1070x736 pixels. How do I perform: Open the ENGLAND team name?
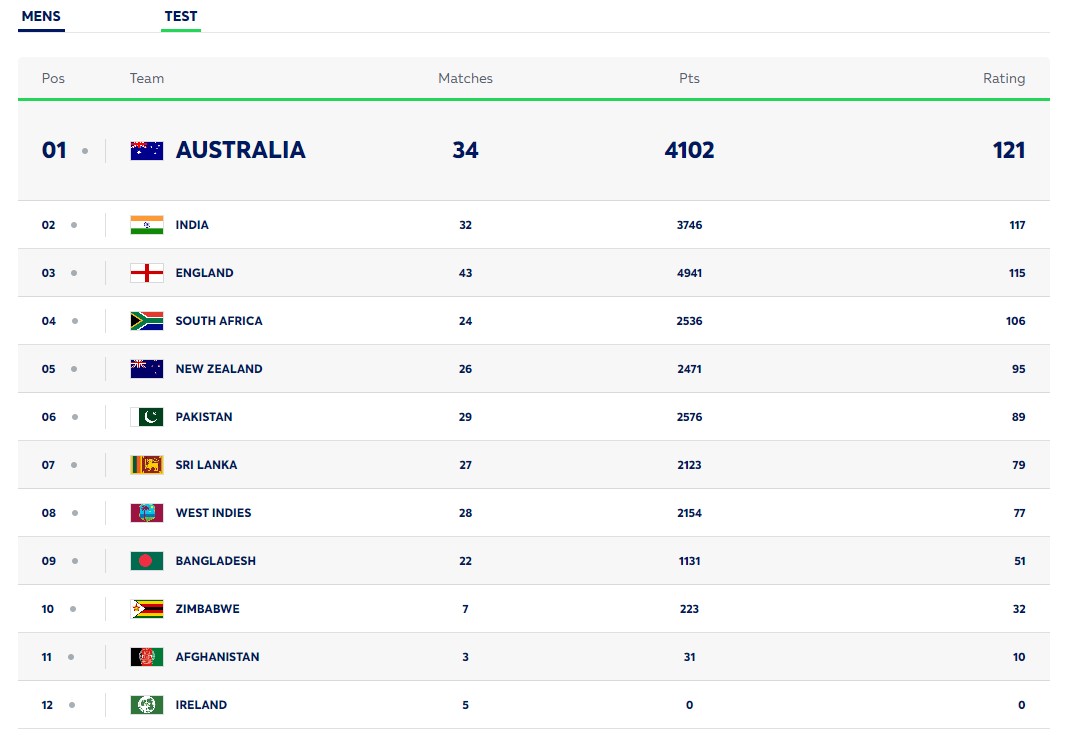(x=204, y=273)
